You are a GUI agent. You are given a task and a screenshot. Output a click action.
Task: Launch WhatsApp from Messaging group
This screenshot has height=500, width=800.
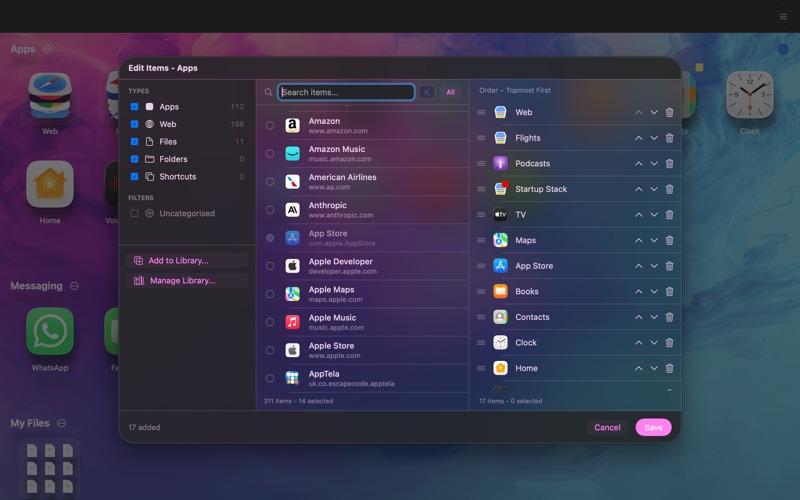[49, 331]
